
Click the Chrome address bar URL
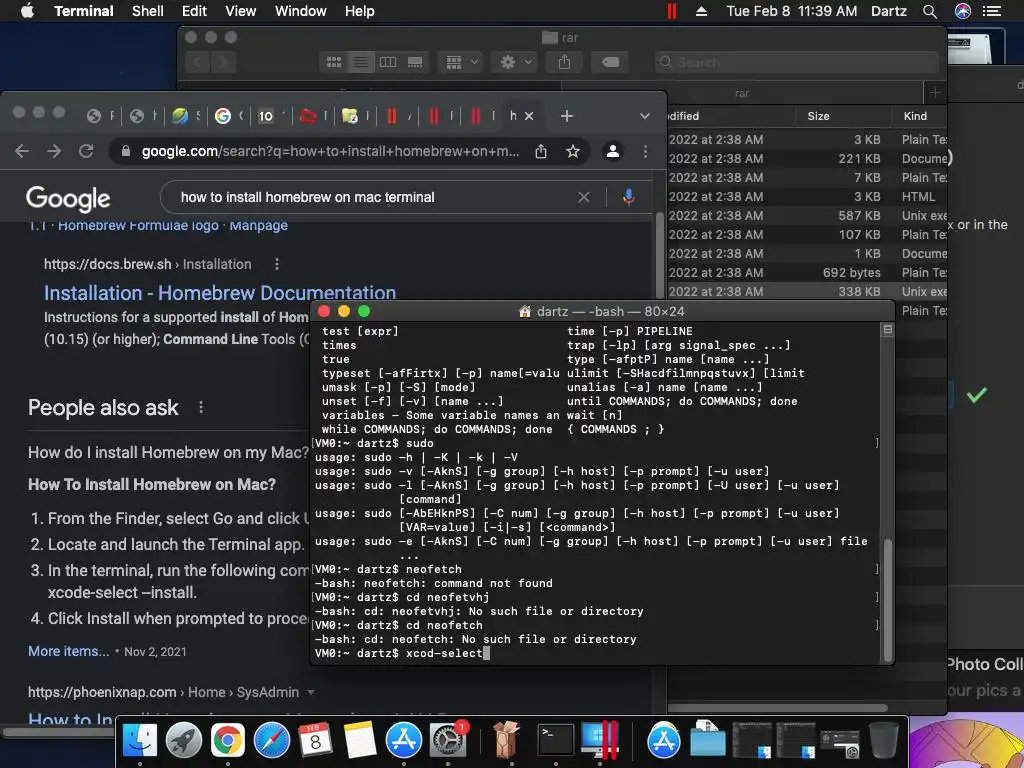tap(330, 152)
